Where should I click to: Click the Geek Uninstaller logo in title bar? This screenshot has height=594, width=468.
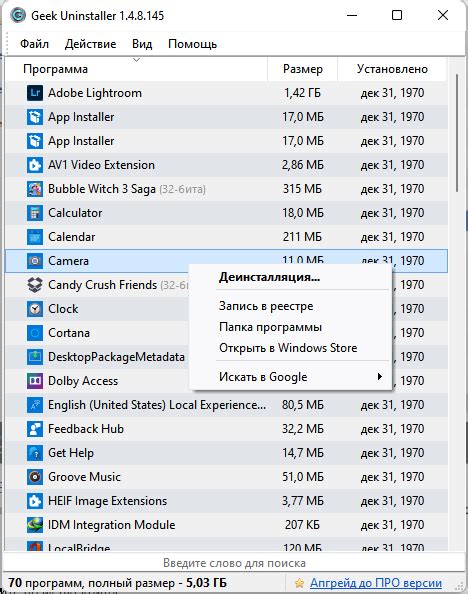tap(17, 16)
